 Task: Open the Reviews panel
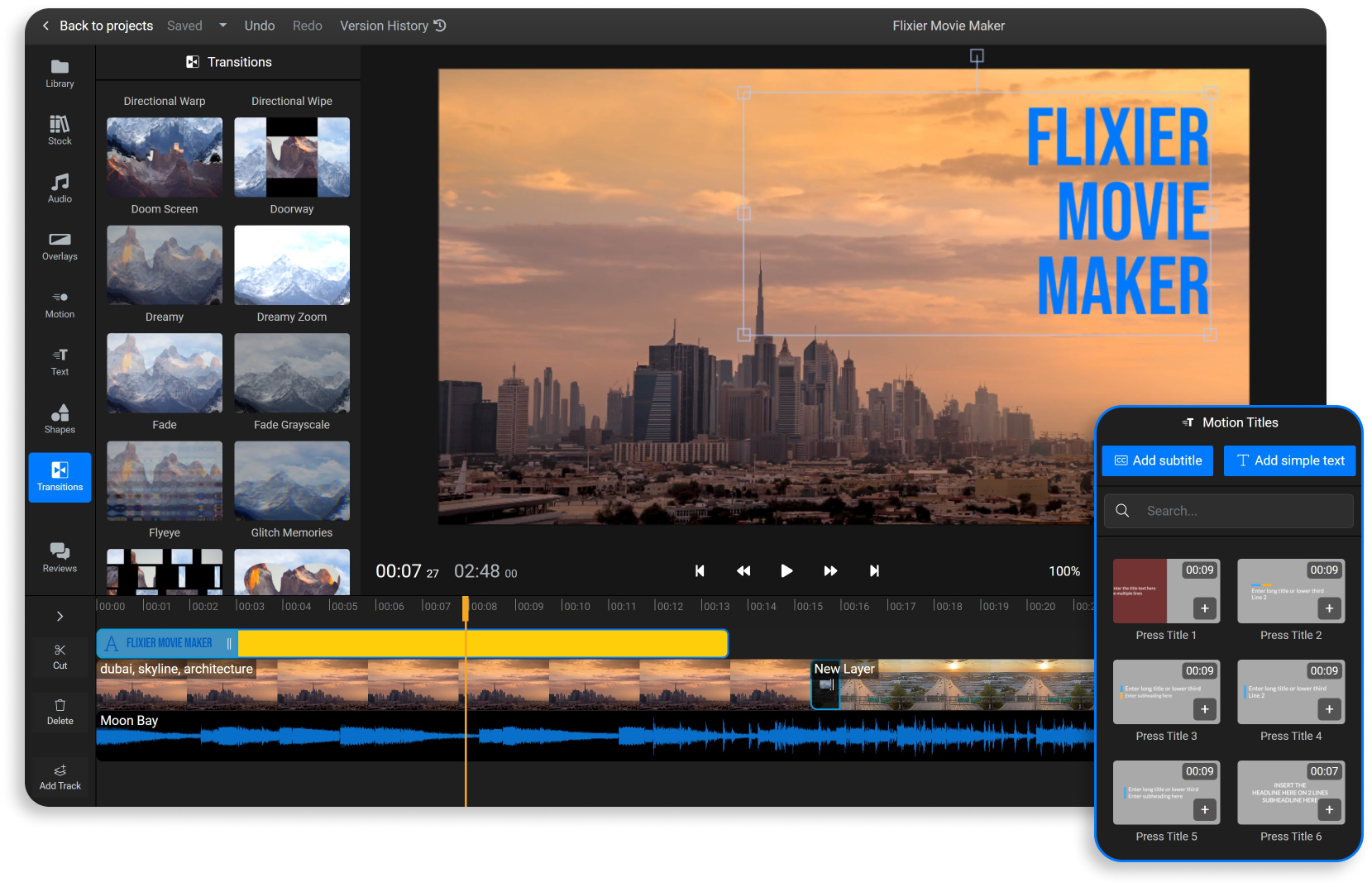pos(59,558)
